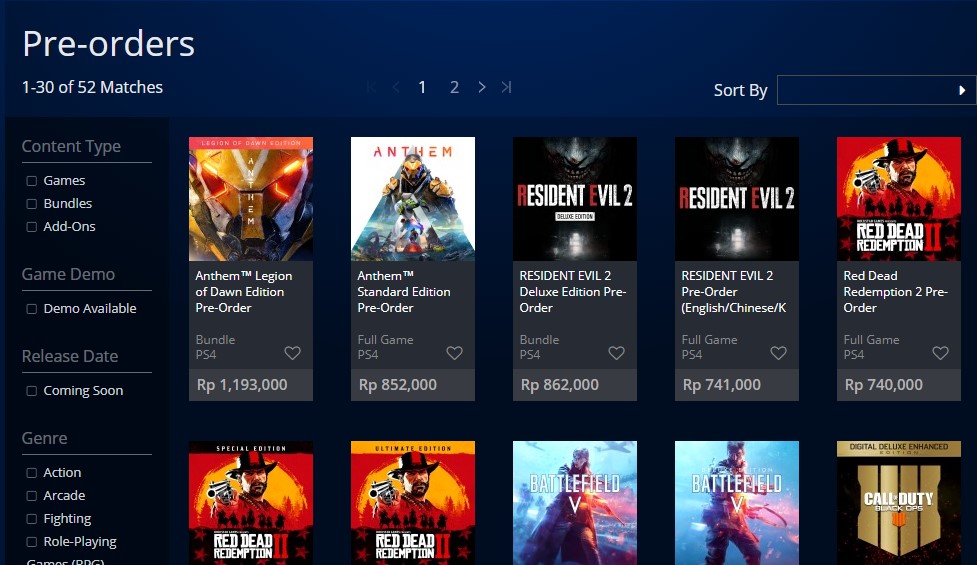Check Role-Playing Games genre
977x565 pixels.
tap(31, 542)
